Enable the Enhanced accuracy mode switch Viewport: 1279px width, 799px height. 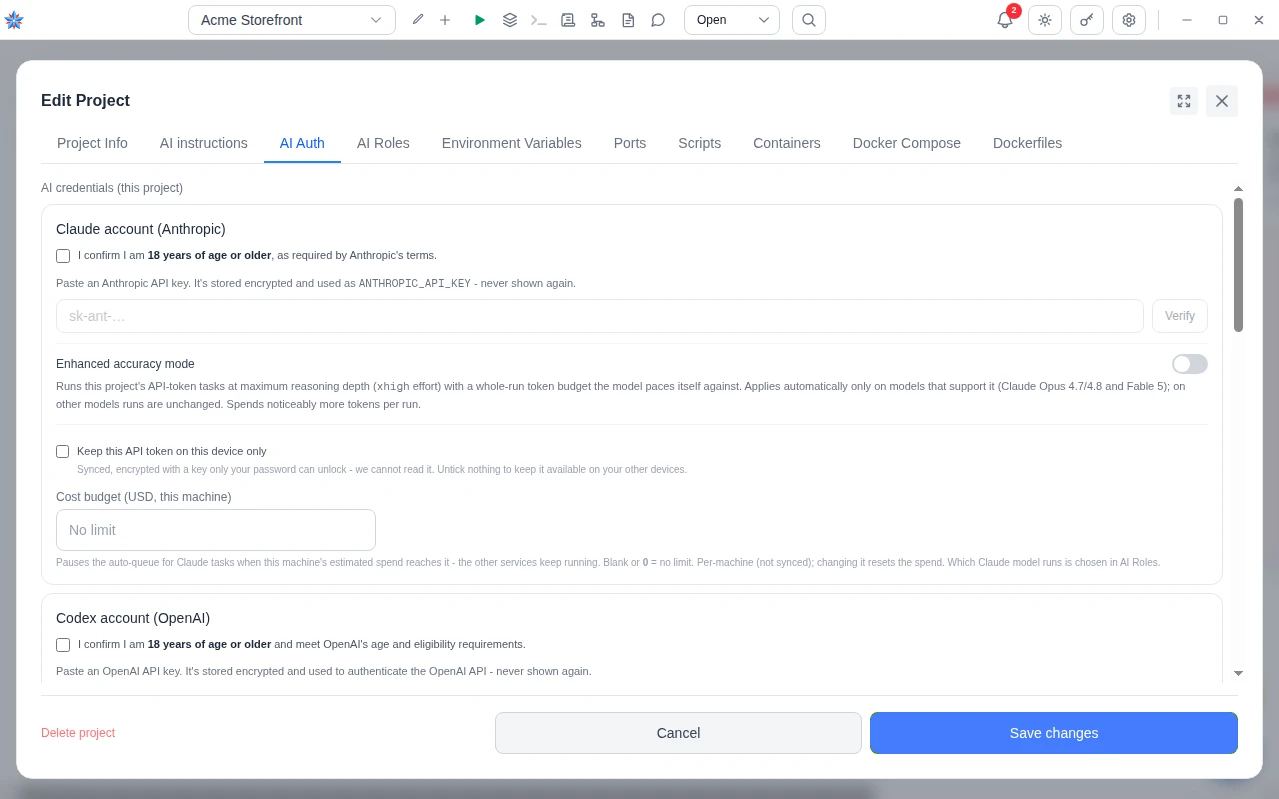pyautogui.click(x=1190, y=364)
